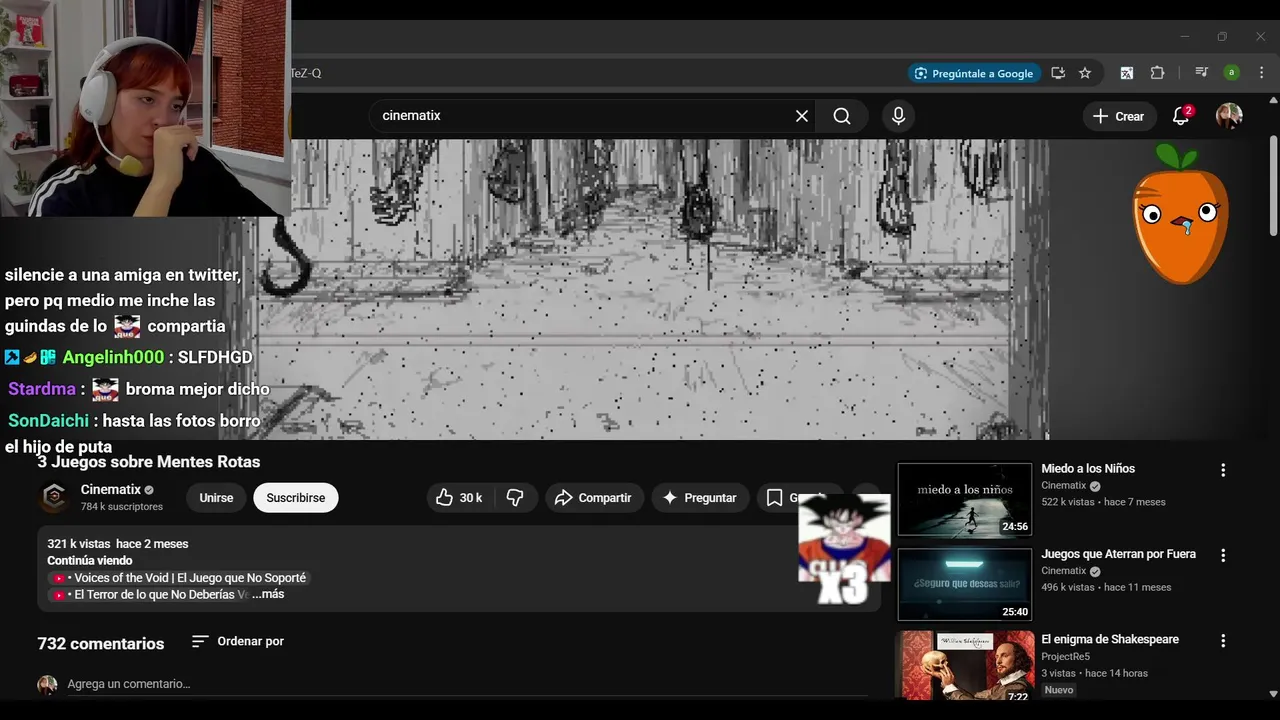This screenshot has height=720, width=1280.
Task: Open the Cinematix channel name link
Action: click(x=111, y=490)
